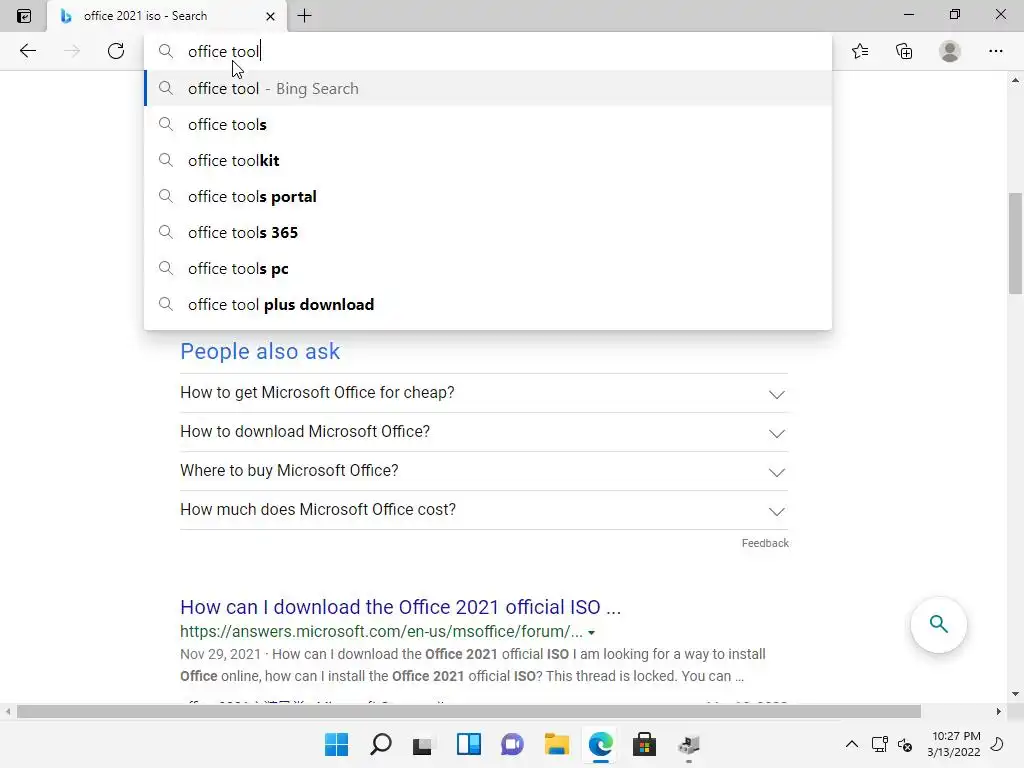Click the horizontal scrollbar at the page bottom
The image size is (1024, 768).
[x=469, y=712]
